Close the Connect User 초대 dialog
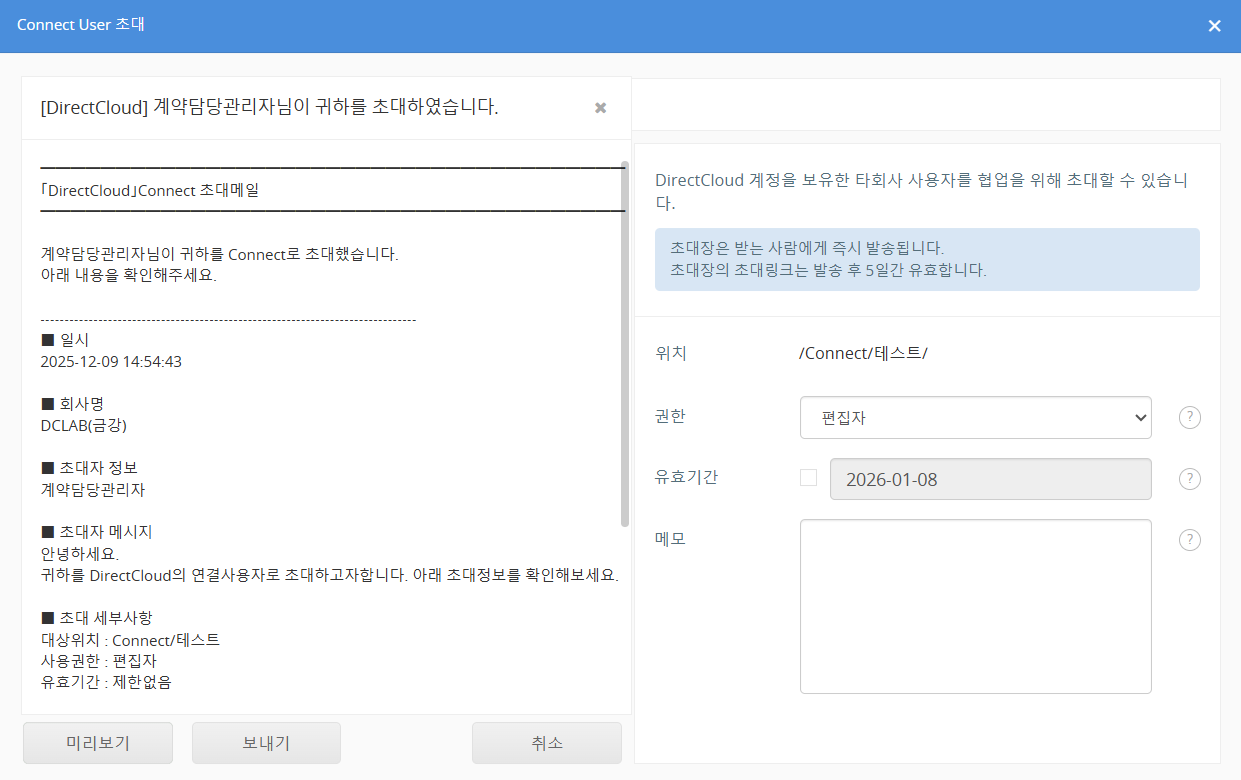Viewport: 1241px width, 780px height. pos(1214,26)
